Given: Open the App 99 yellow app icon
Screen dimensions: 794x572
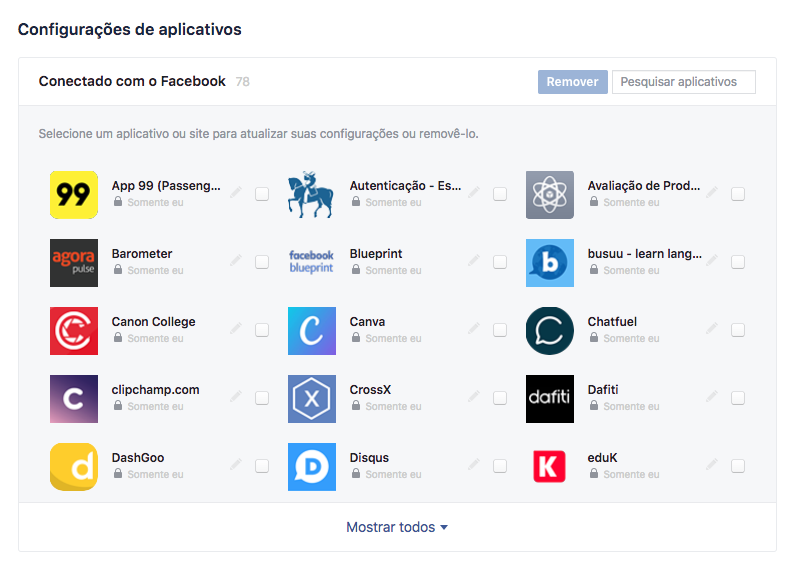Looking at the screenshot, I should point(74,195).
